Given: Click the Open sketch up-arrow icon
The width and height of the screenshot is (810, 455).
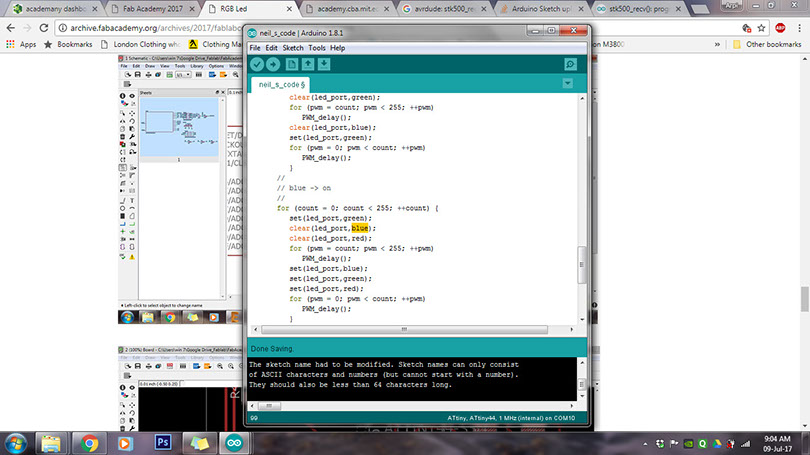Looking at the screenshot, I should click(308, 65).
